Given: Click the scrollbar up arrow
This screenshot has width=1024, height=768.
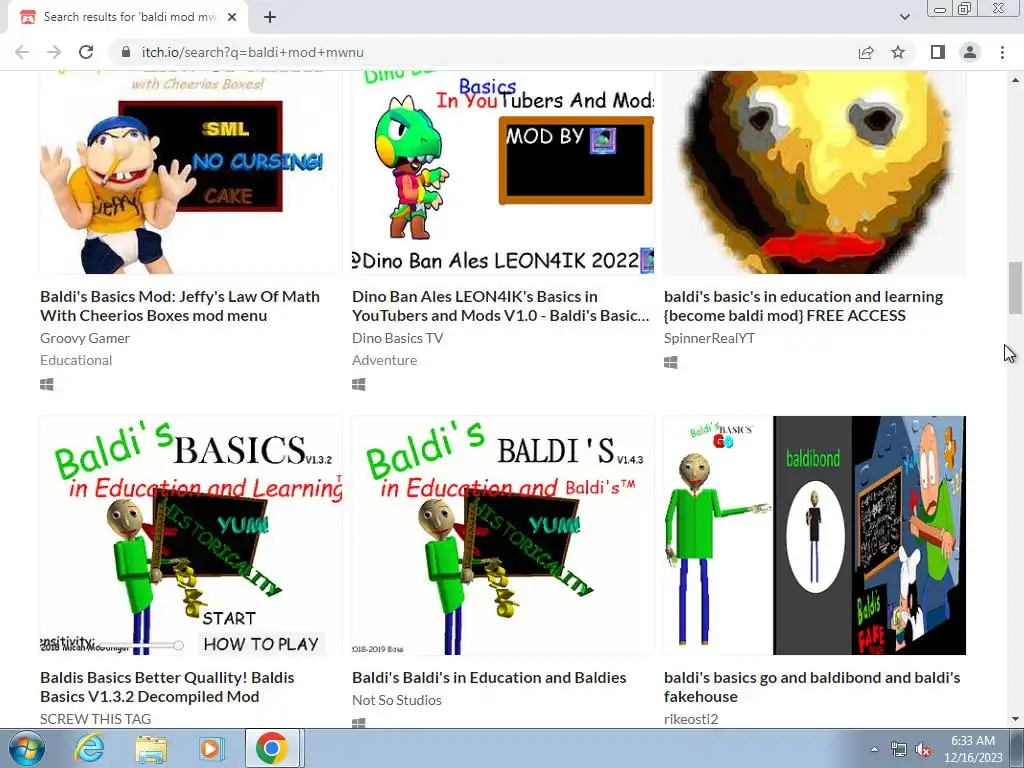Looking at the screenshot, I should coord(1015,80).
